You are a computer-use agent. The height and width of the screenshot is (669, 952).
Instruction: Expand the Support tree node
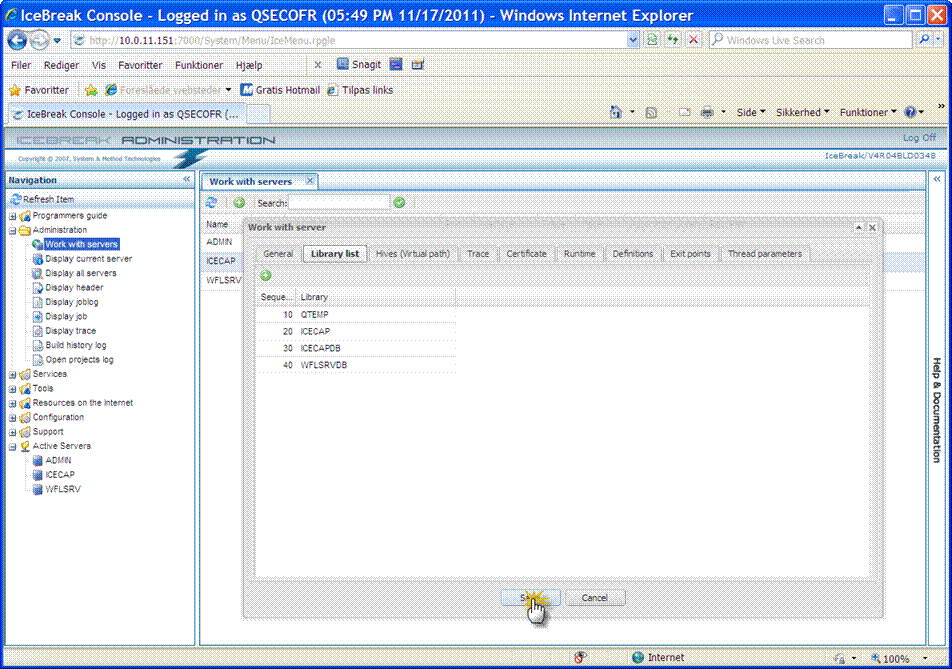pos(12,432)
